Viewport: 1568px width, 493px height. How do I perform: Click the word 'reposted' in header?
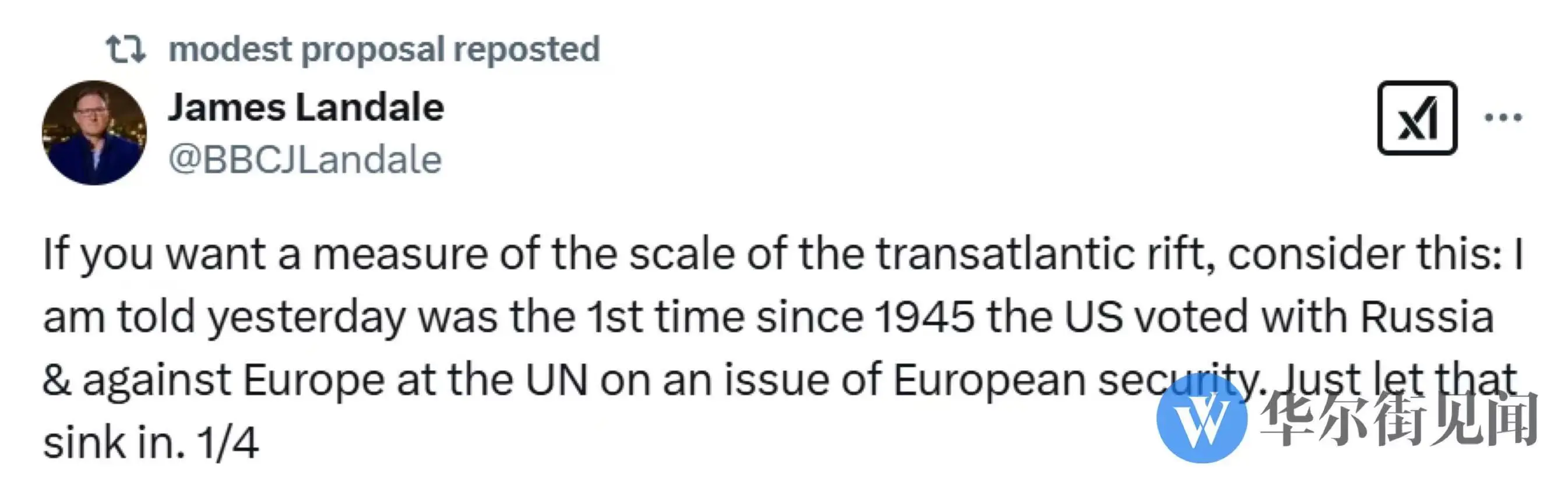(527, 49)
